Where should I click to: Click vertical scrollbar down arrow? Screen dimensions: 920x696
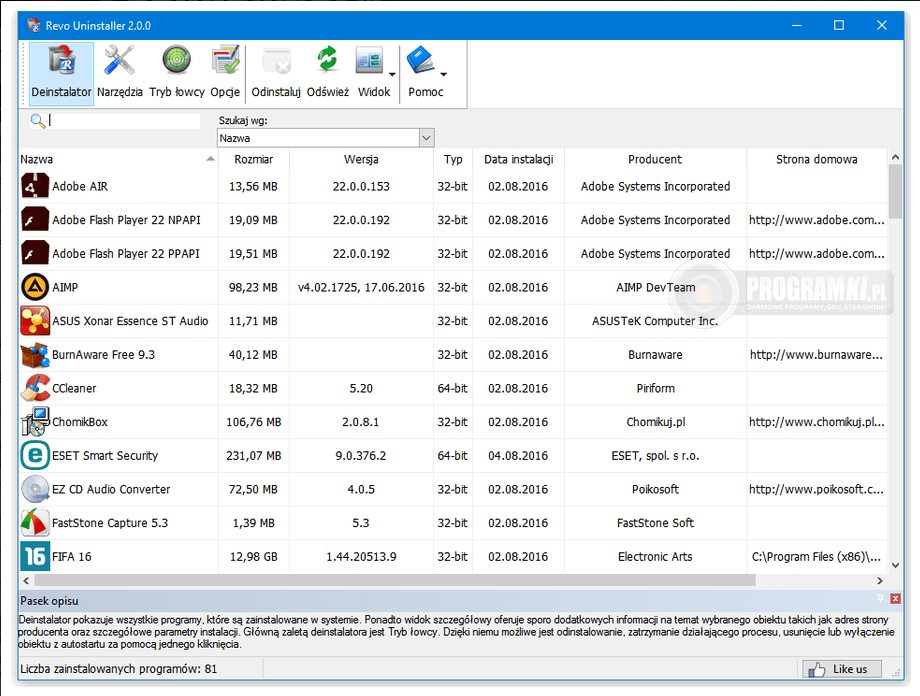click(895, 565)
